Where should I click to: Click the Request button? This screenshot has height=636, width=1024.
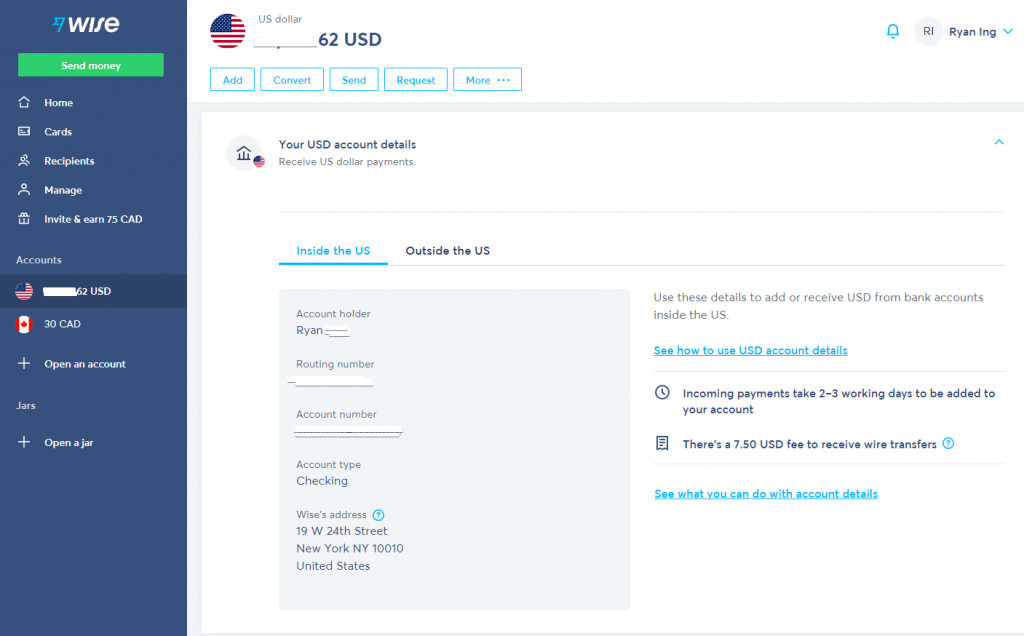416,80
